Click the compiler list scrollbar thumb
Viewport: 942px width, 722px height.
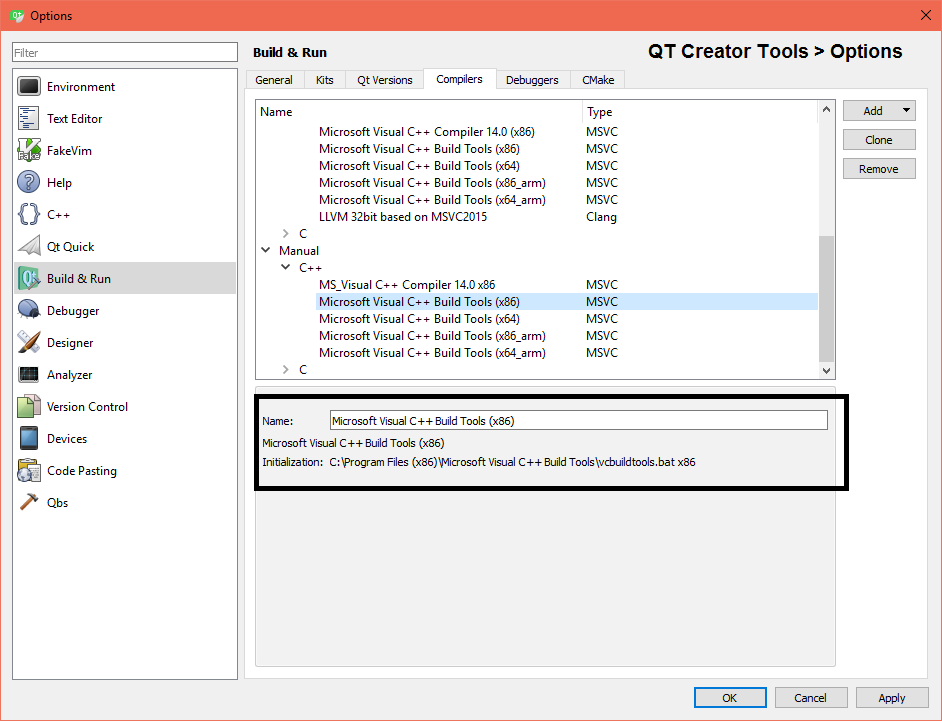826,299
